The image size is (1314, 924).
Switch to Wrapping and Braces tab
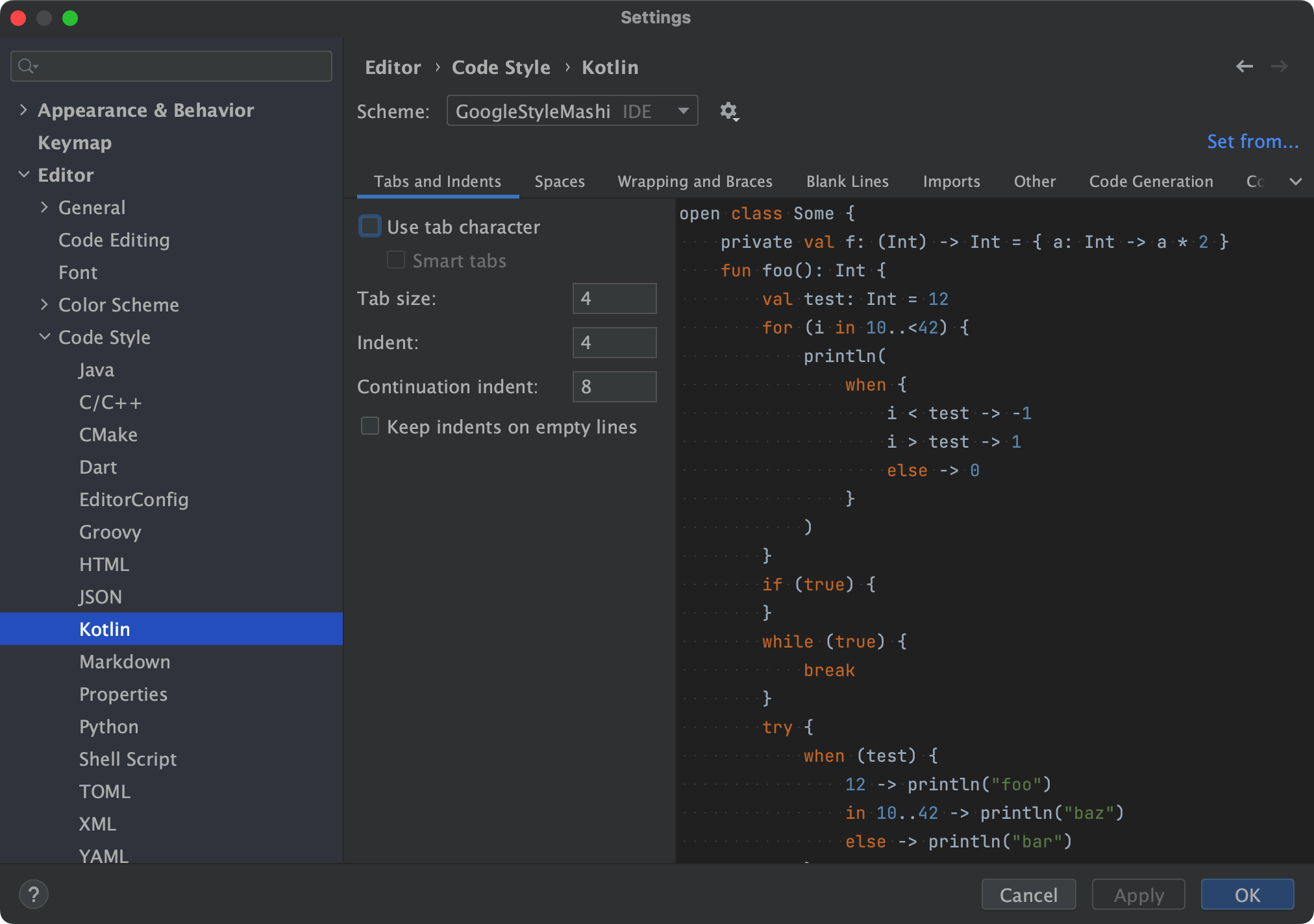695,182
